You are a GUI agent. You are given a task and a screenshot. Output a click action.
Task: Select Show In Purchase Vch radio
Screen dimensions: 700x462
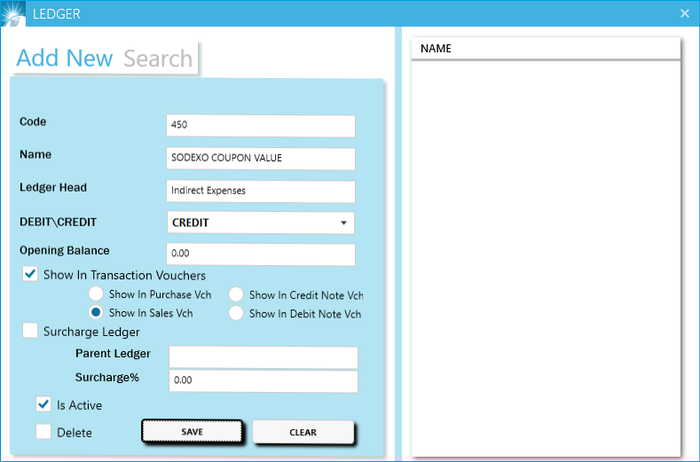(96, 295)
